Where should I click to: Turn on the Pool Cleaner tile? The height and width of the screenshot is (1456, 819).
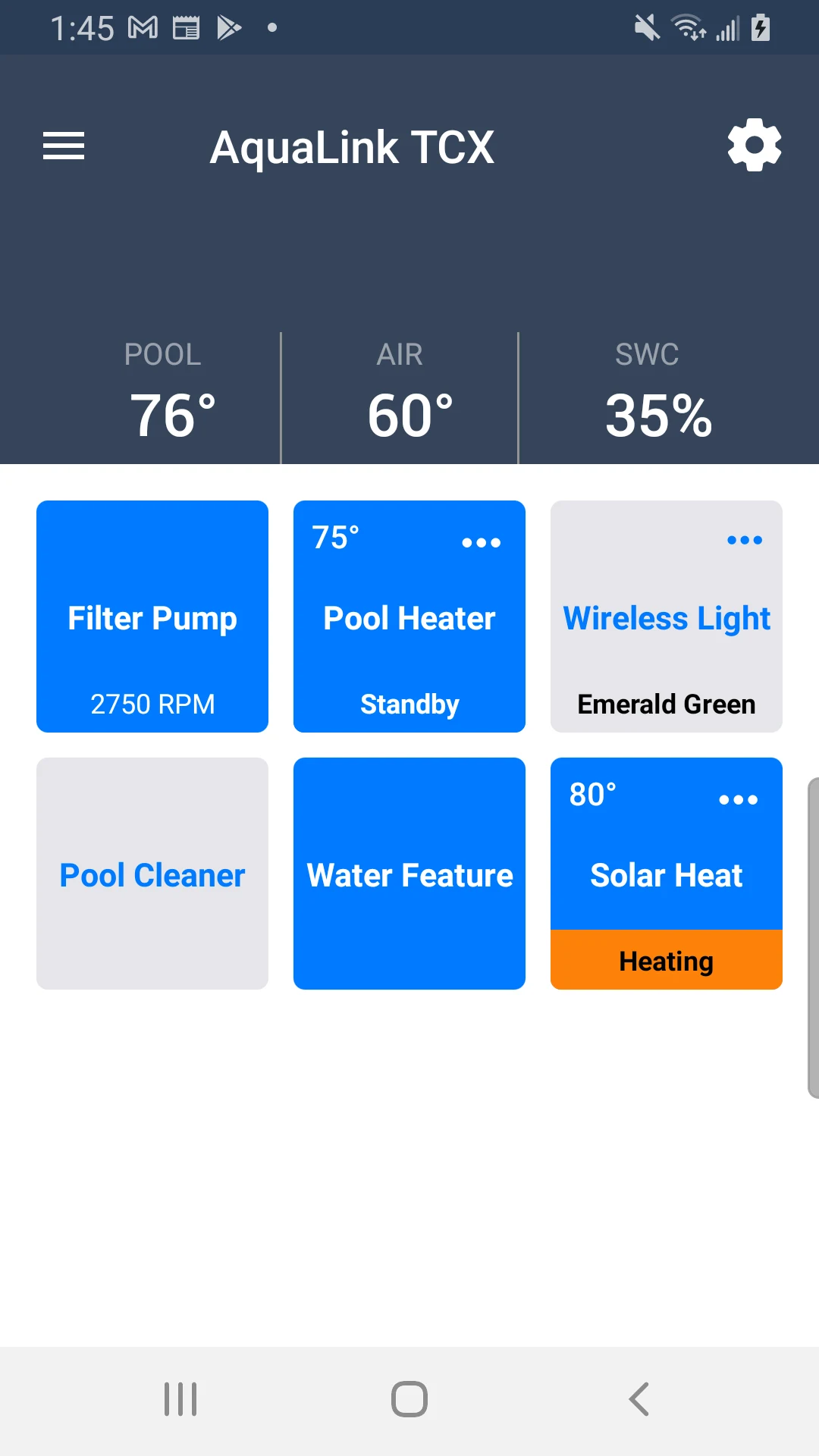(x=152, y=874)
